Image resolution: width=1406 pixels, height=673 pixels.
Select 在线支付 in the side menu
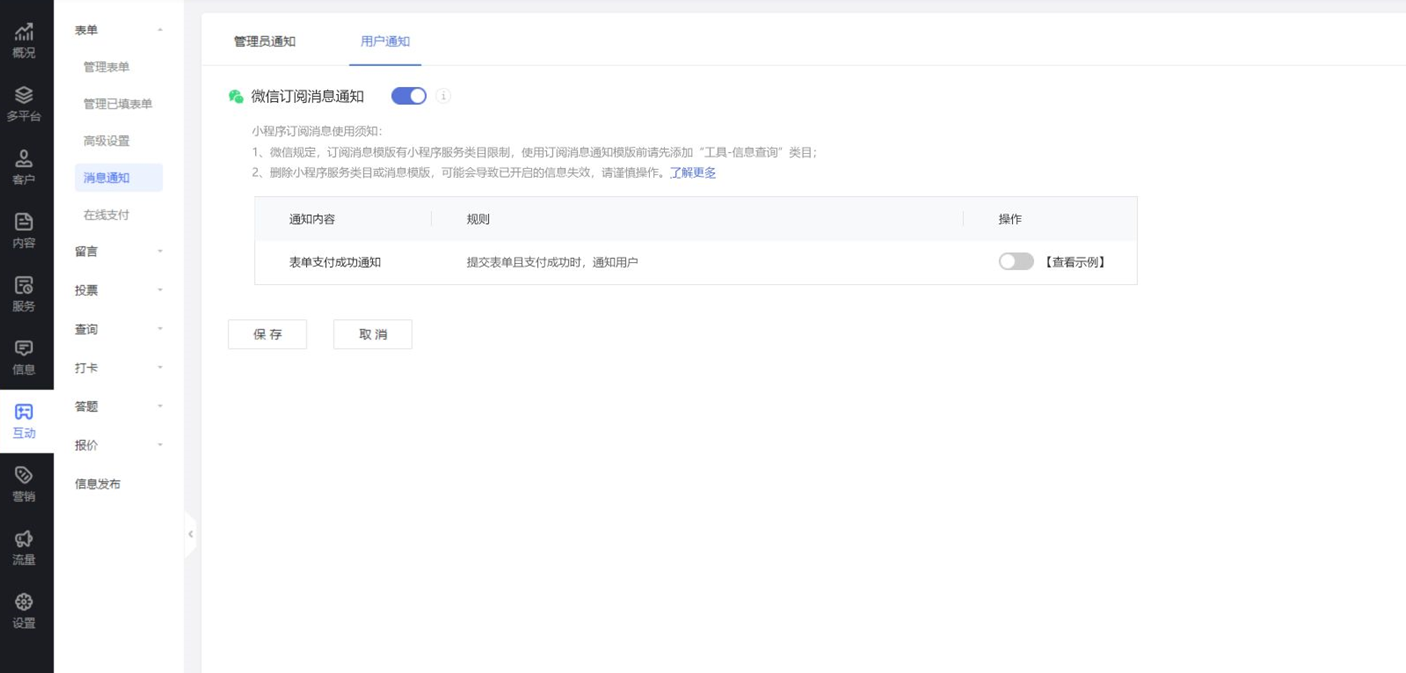(106, 215)
